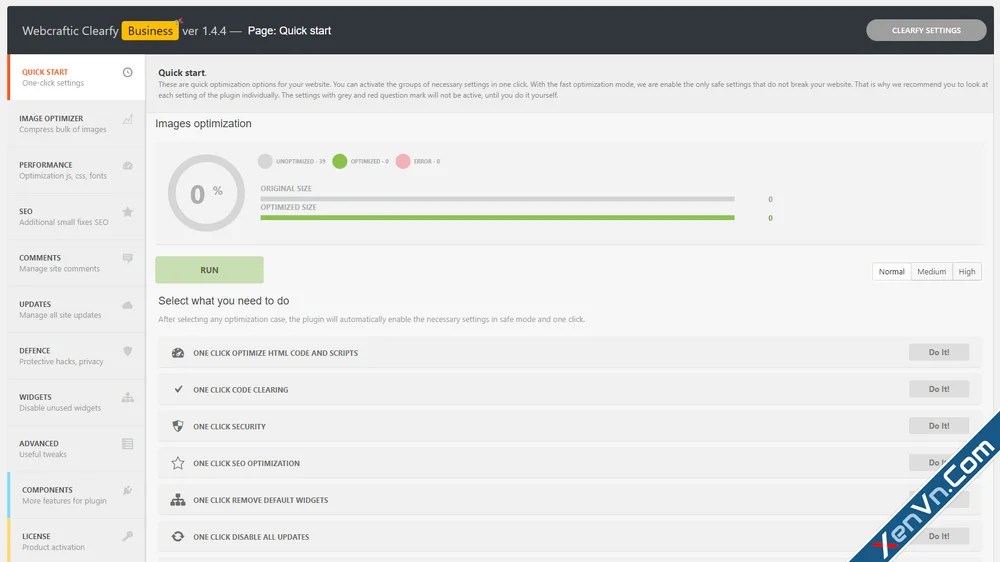1000x562 pixels.
Task: Open the License activation section
Action: 77,541
